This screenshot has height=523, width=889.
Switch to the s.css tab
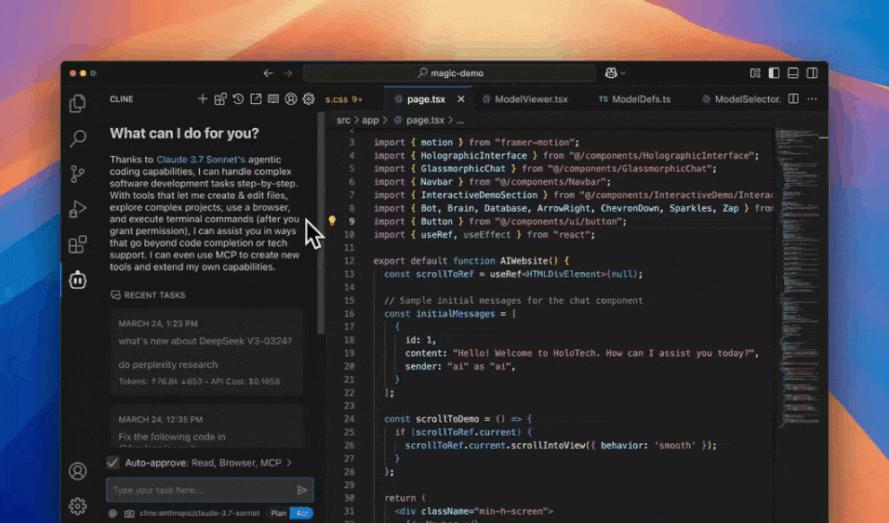pos(344,99)
